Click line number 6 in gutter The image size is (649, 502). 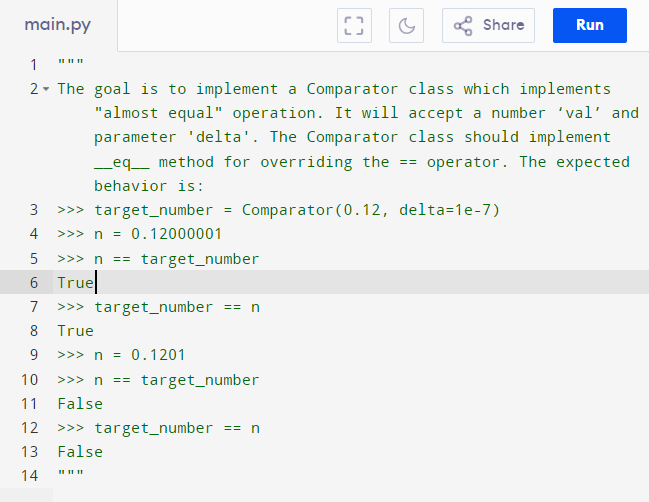34,282
